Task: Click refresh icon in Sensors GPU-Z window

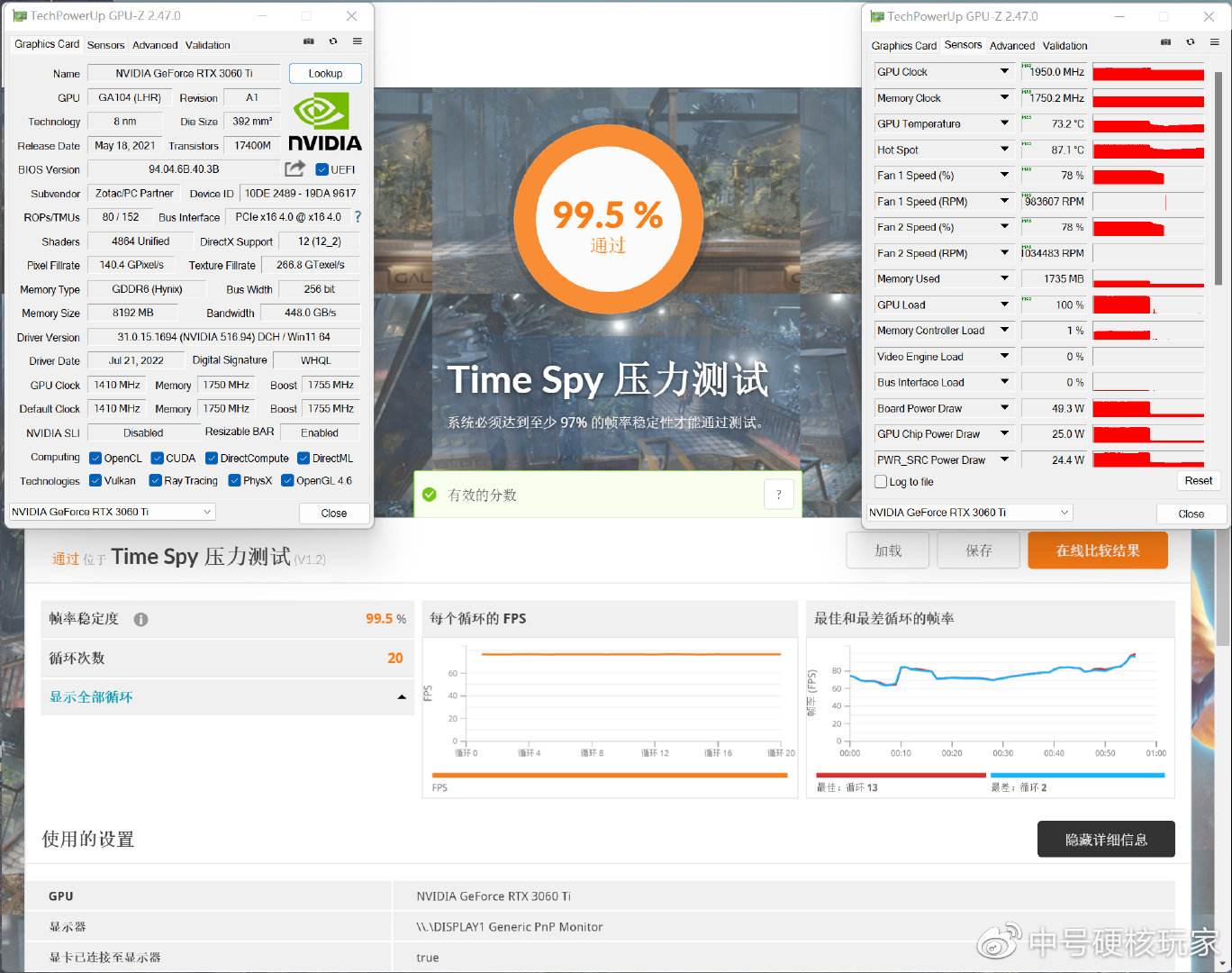Action: 1191,42
